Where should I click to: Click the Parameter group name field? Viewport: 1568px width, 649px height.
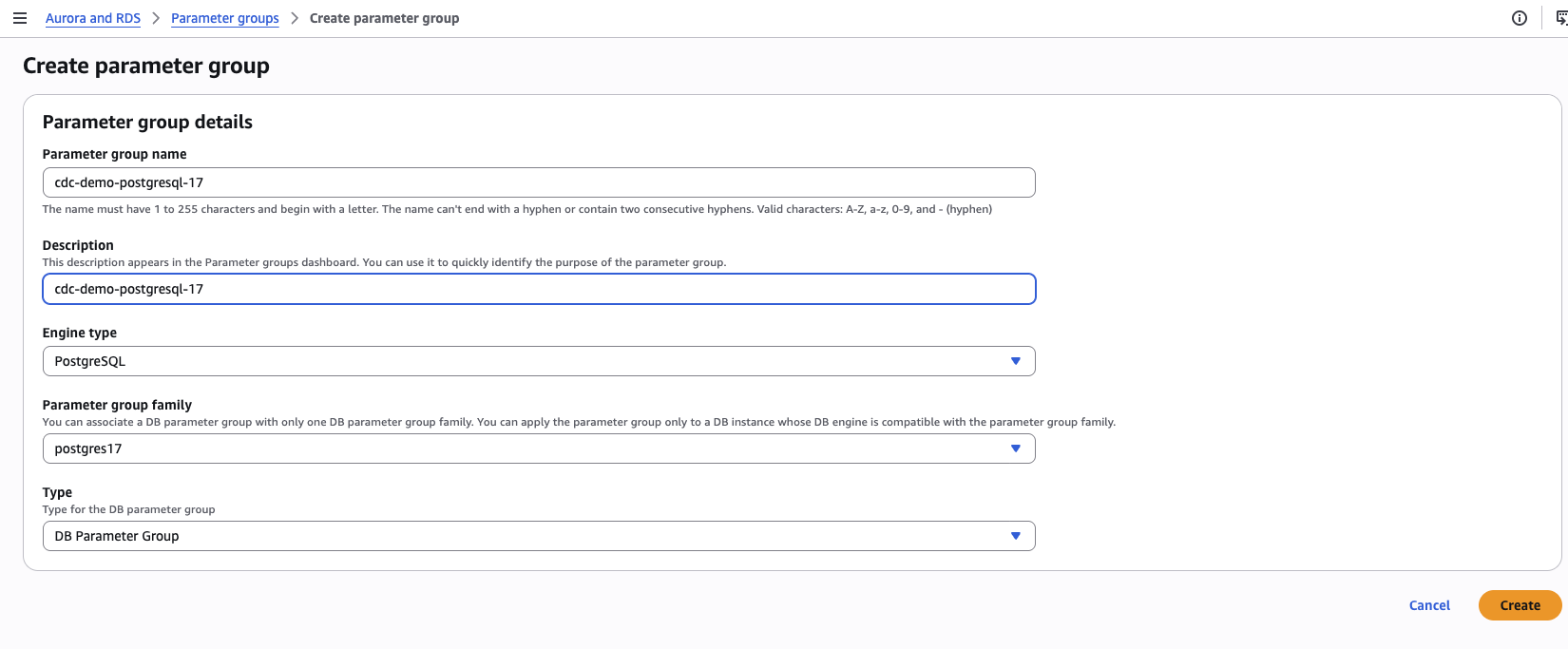539,182
